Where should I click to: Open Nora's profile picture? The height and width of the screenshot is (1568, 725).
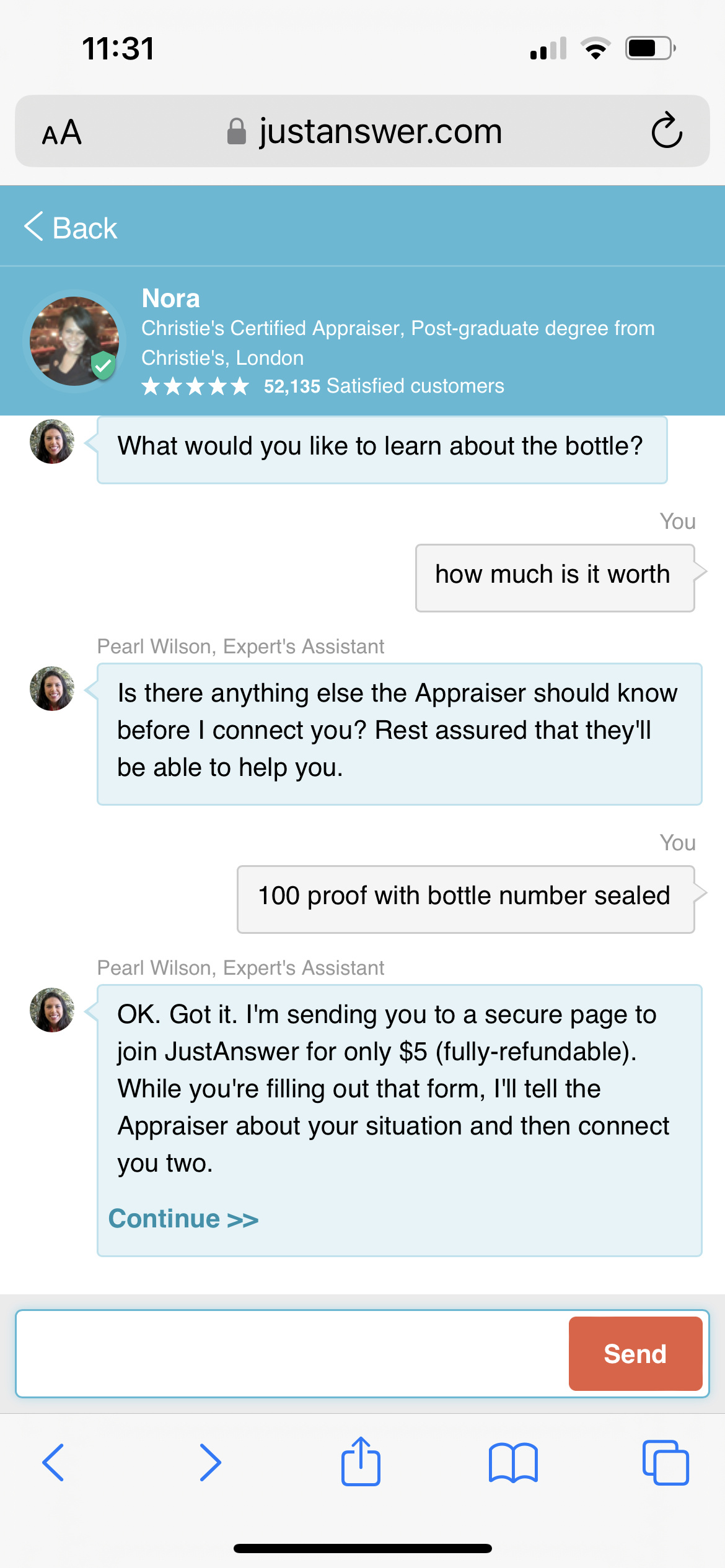tap(74, 341)
